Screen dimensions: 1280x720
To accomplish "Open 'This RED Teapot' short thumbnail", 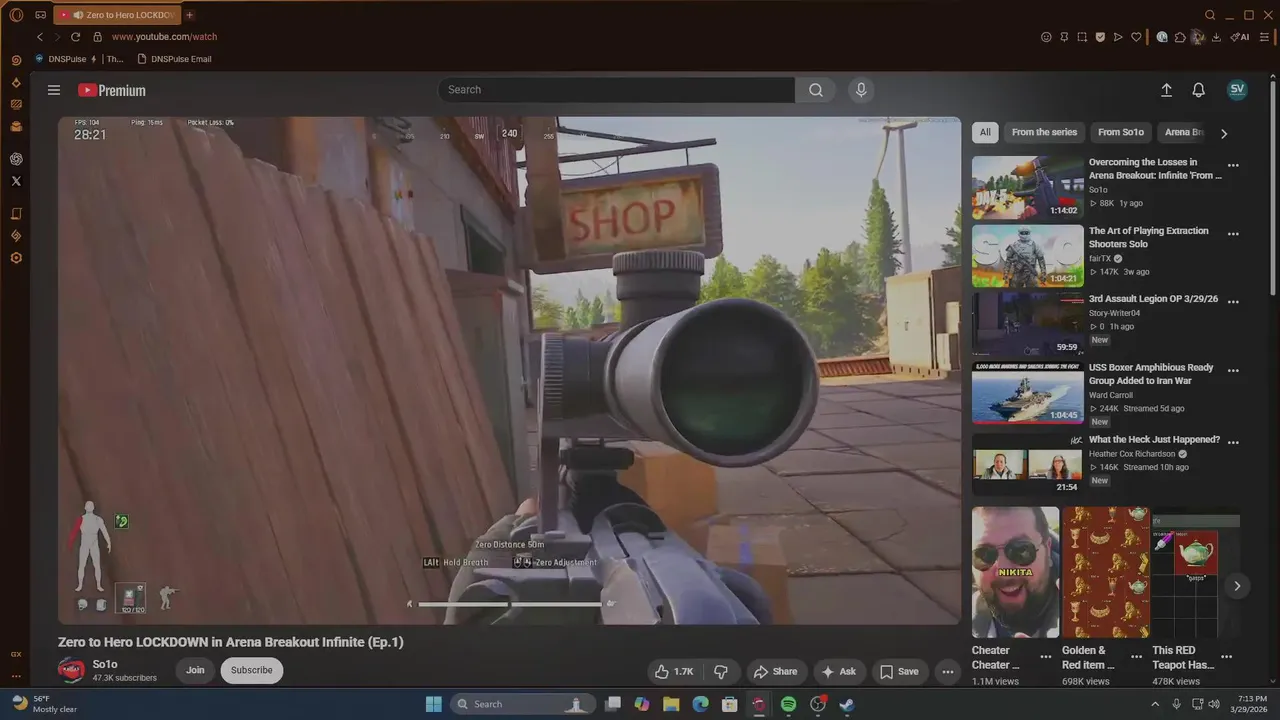I will [1196, 572].
